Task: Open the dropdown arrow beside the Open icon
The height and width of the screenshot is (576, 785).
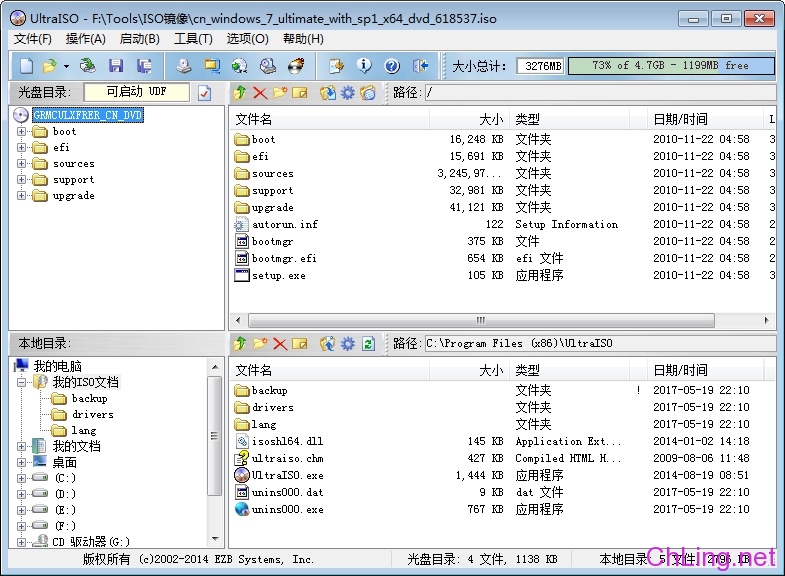Action: [x=66, y=66]
